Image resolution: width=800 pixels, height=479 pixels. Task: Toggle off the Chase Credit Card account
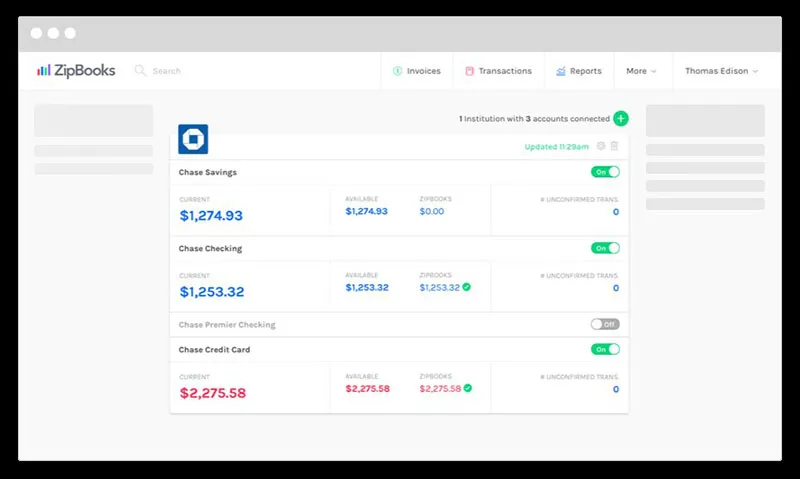(x=605, y=349)
